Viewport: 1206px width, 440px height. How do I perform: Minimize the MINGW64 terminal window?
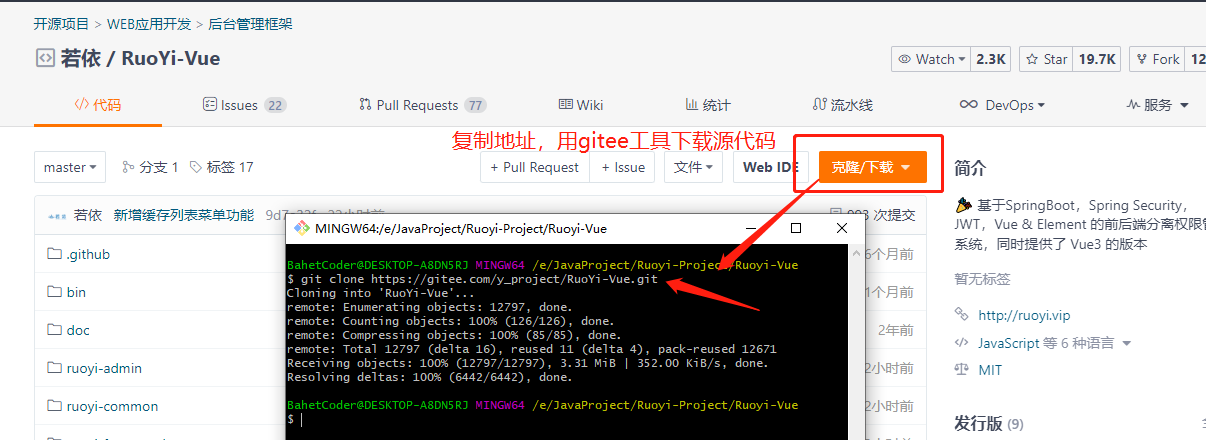click(753, 228)
